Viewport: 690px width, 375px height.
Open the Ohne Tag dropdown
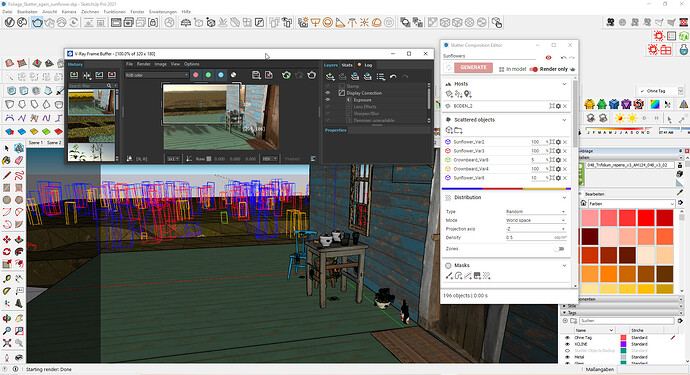click(x=662, y=91)
